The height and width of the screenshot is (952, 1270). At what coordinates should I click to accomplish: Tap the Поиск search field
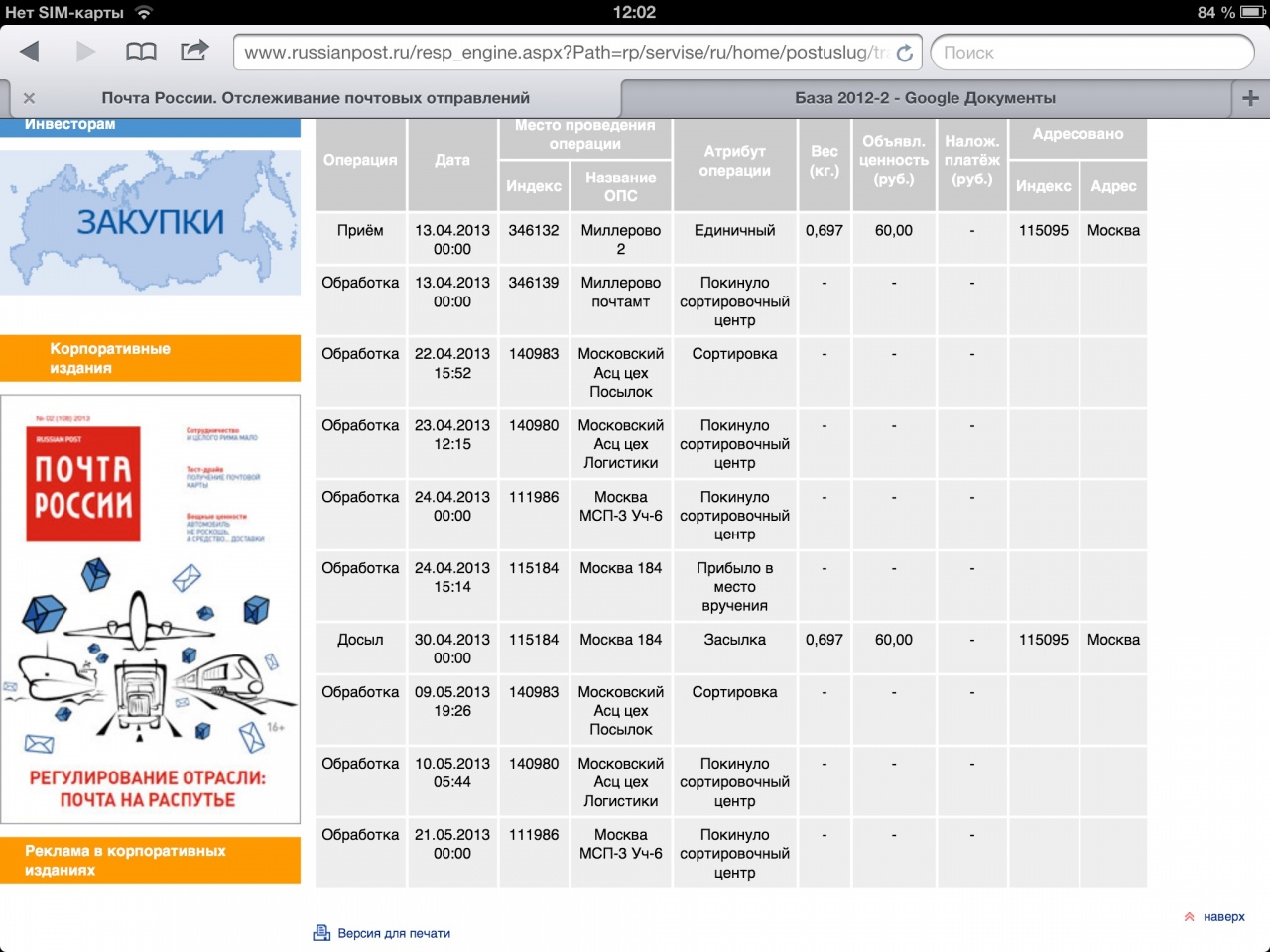(1091, 53)
